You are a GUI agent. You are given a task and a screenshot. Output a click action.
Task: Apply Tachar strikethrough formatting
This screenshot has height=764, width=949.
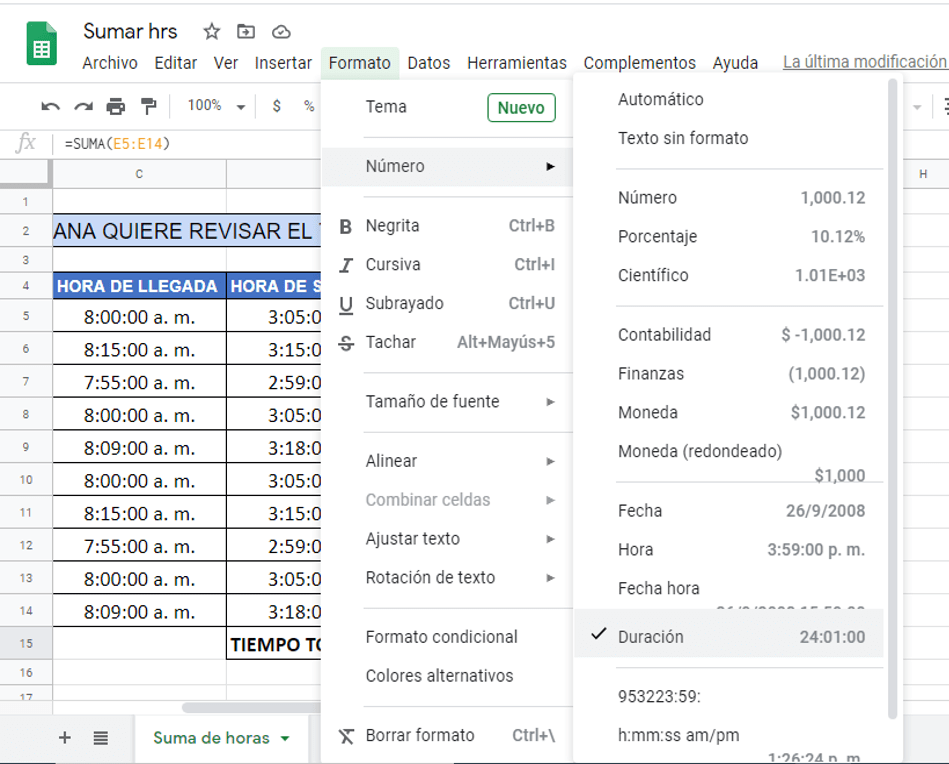(x=447, y=342)
